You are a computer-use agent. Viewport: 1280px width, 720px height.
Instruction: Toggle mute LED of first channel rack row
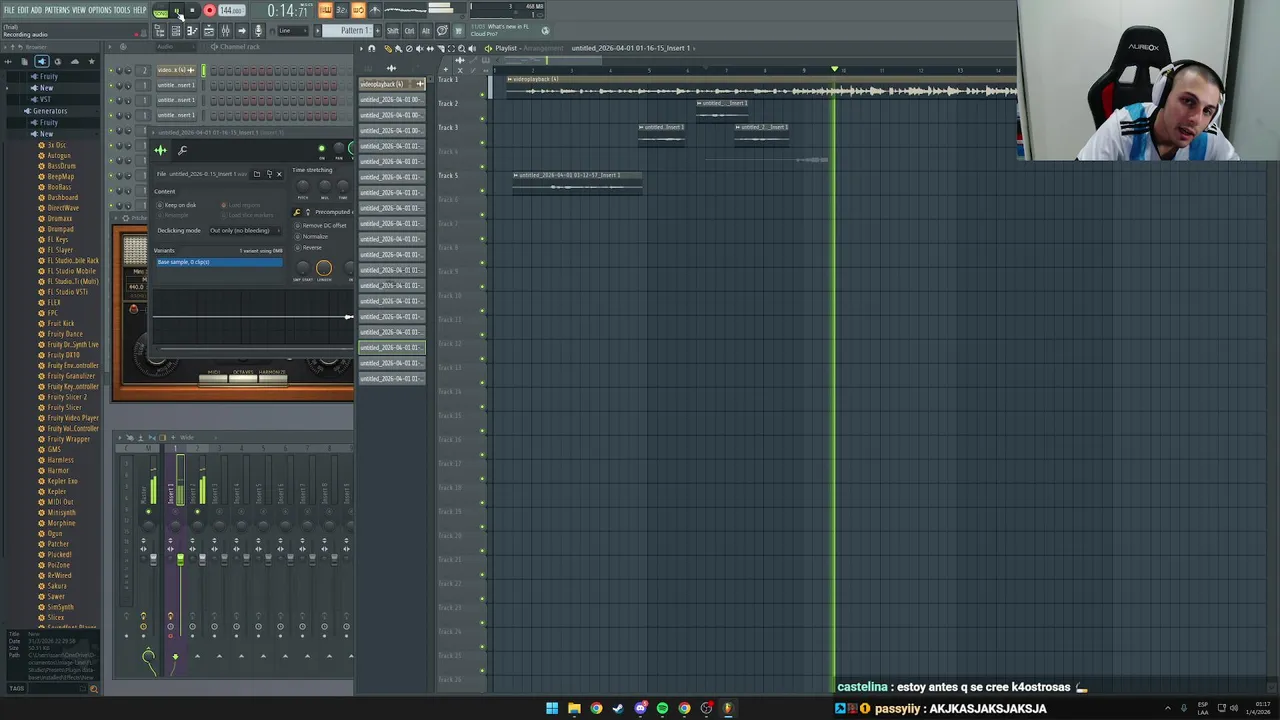pos(111,70)
